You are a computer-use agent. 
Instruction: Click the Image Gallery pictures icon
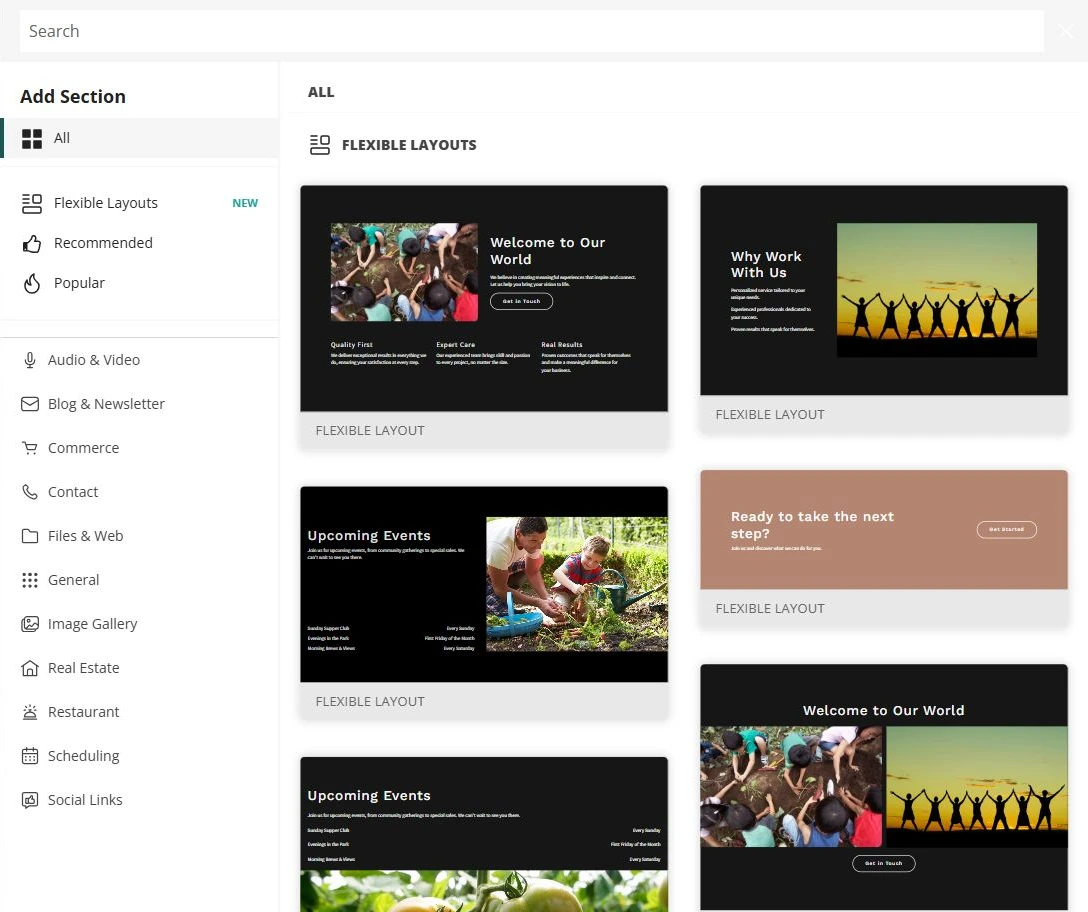(x=30, y=624)
